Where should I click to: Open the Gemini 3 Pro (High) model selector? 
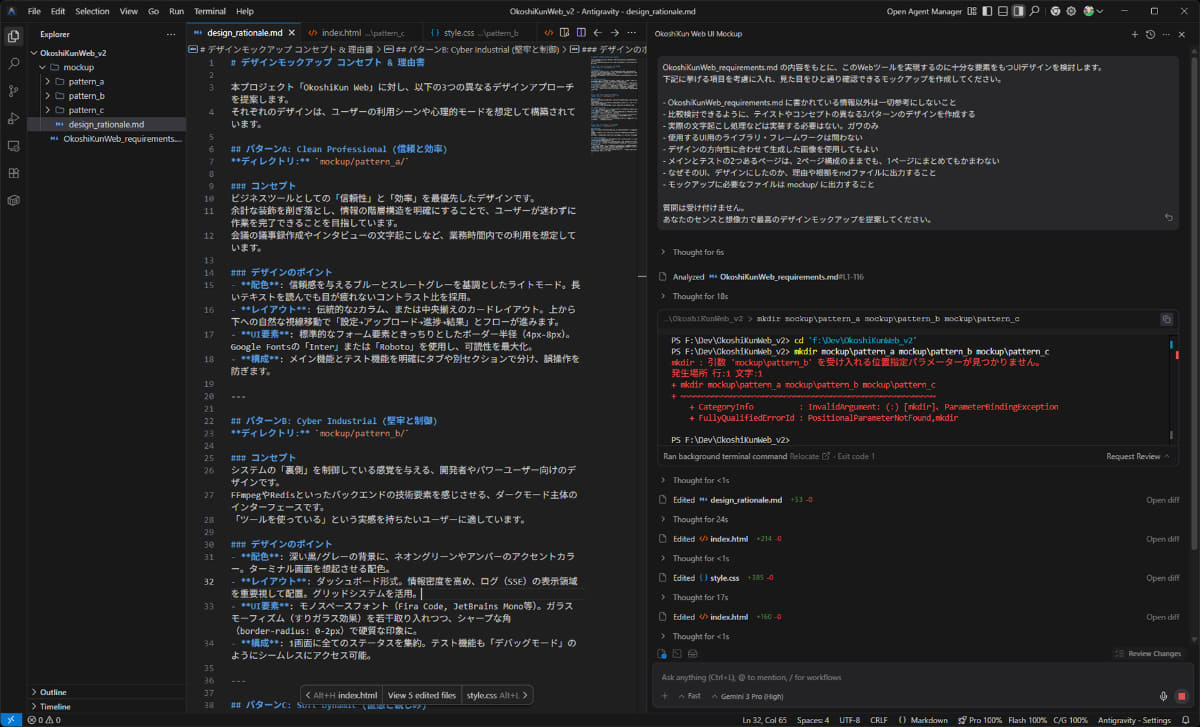click(x=748, y=696)
